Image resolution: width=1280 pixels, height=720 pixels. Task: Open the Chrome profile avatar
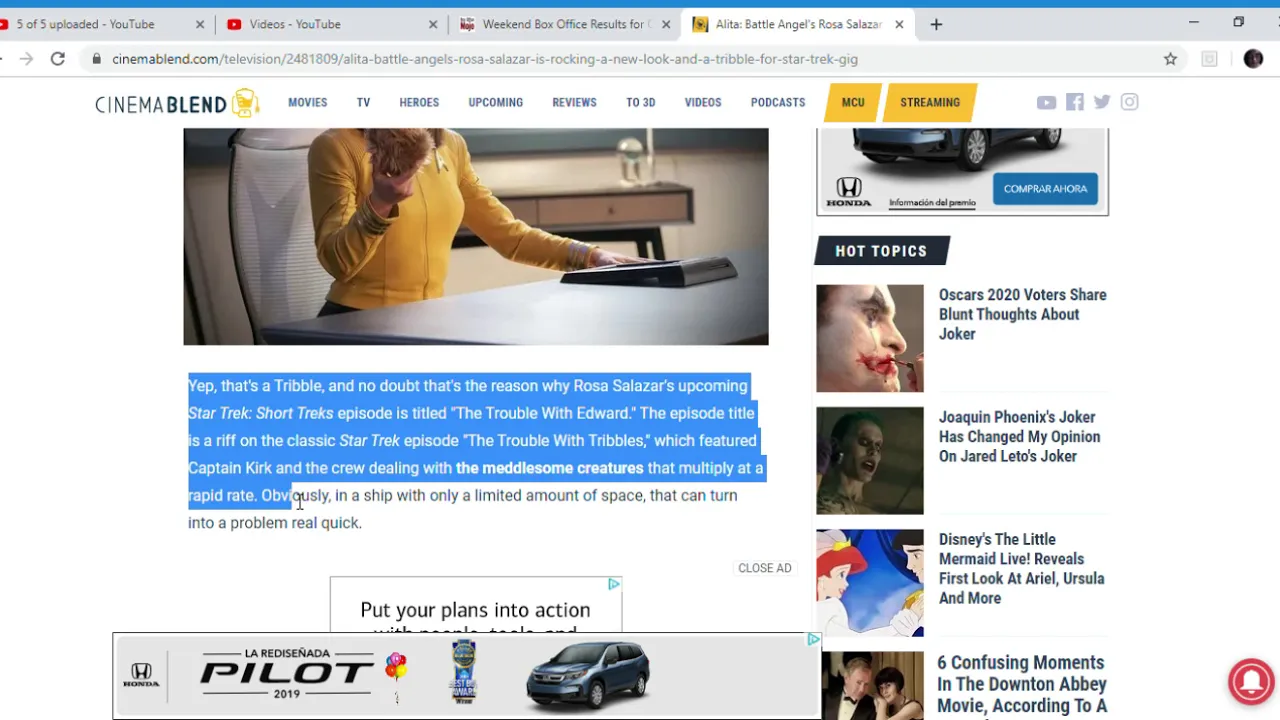(x=1253, y=59)
